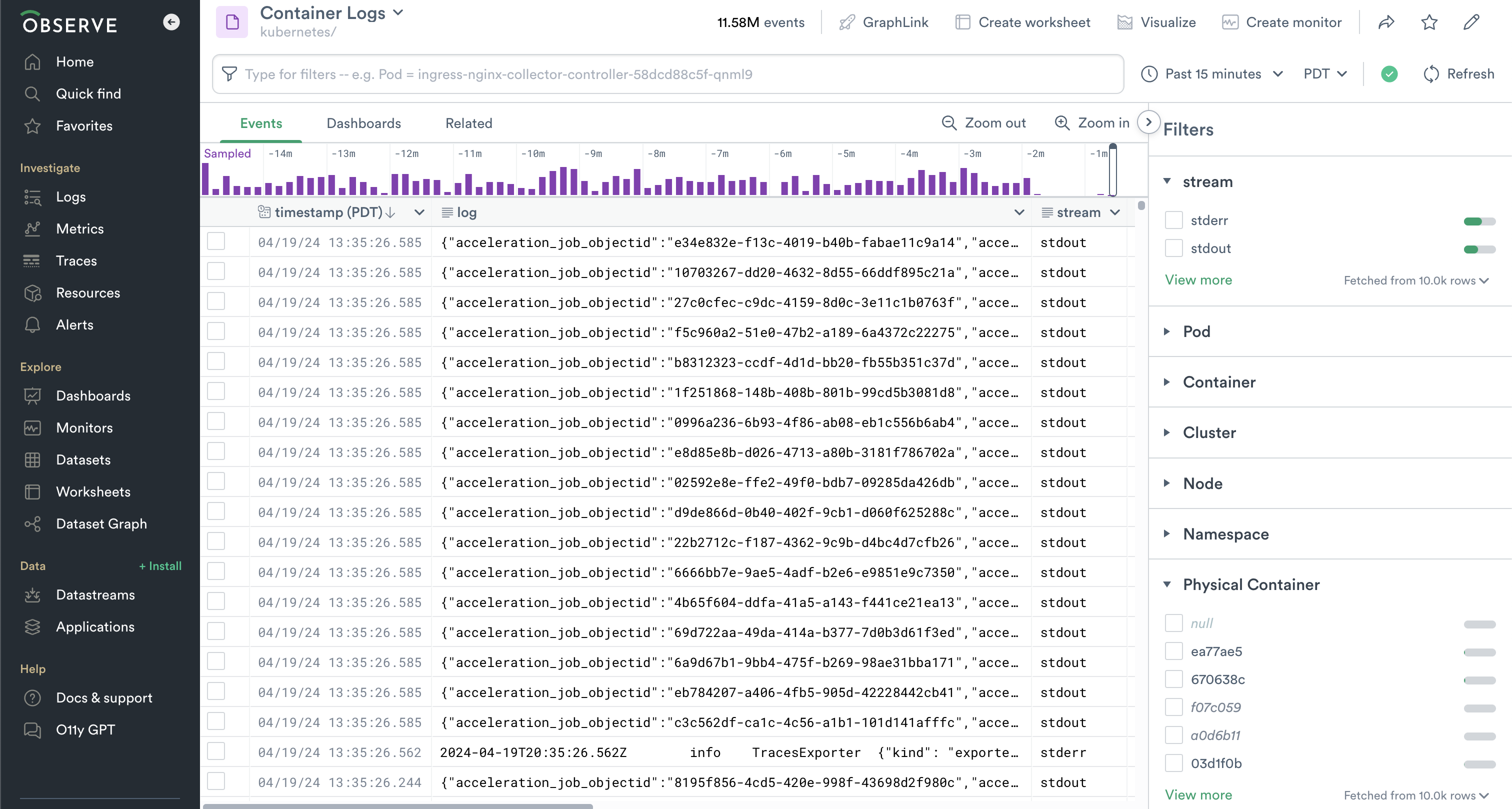Collapse the left sidebar navigation
Image resolution: width=1512 pixels, height=809 pixels.
(x=171, y=22)
